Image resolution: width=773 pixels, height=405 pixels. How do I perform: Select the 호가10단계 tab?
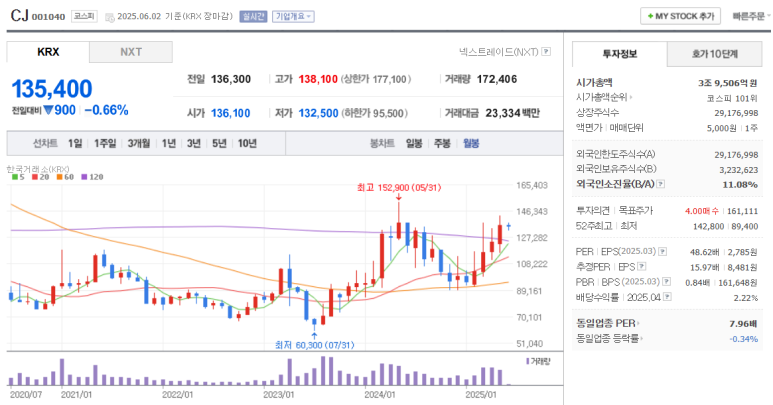[714, 54]
